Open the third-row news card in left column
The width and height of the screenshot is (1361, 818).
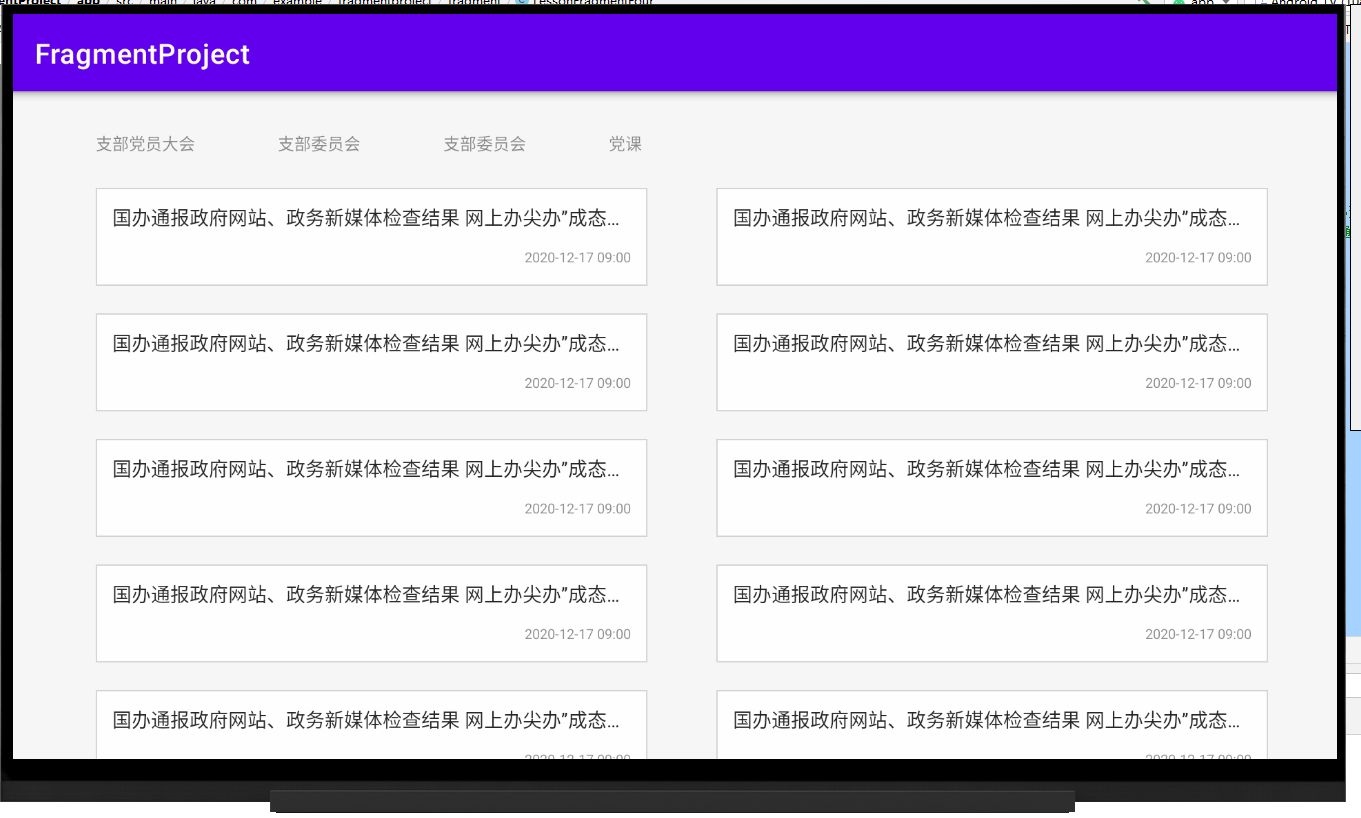pyautogui.click(x=371, y=488)
